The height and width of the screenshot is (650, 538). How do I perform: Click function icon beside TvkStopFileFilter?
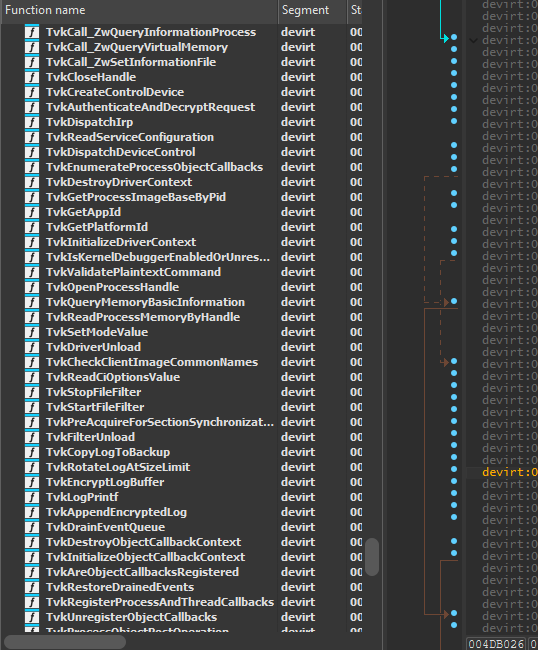pyautogui.click(x=32, y=392)
